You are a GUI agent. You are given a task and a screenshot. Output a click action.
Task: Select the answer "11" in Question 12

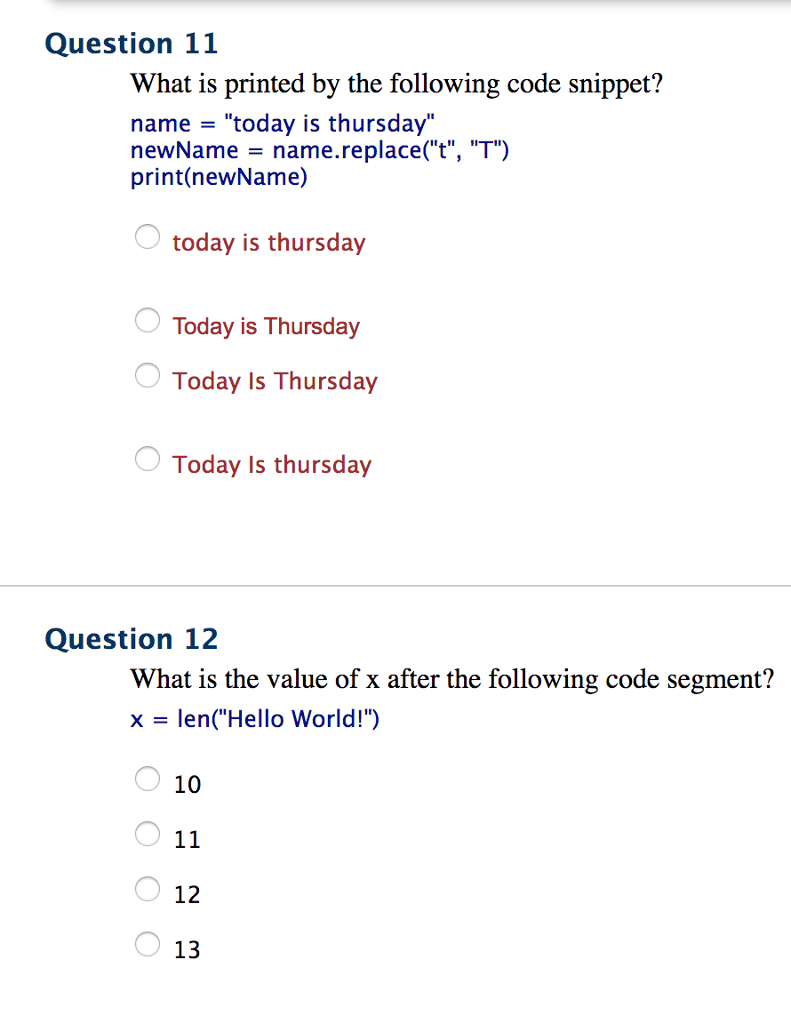coord(147,833)
